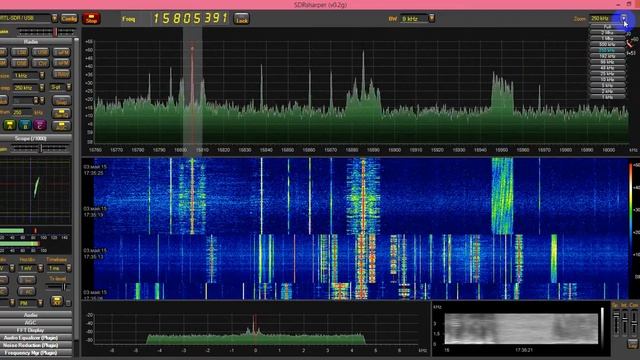
Task: Open the BW 9 kHz bandwidth dropdown
Action: click(431, 18)
